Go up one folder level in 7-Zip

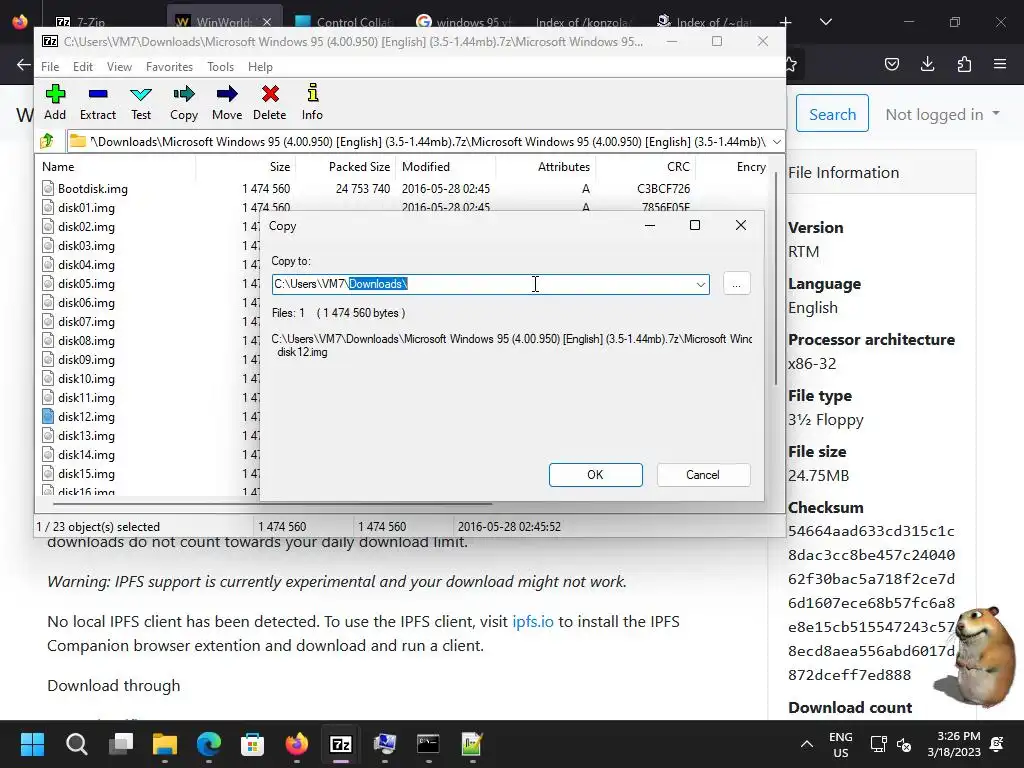point(47,141)
